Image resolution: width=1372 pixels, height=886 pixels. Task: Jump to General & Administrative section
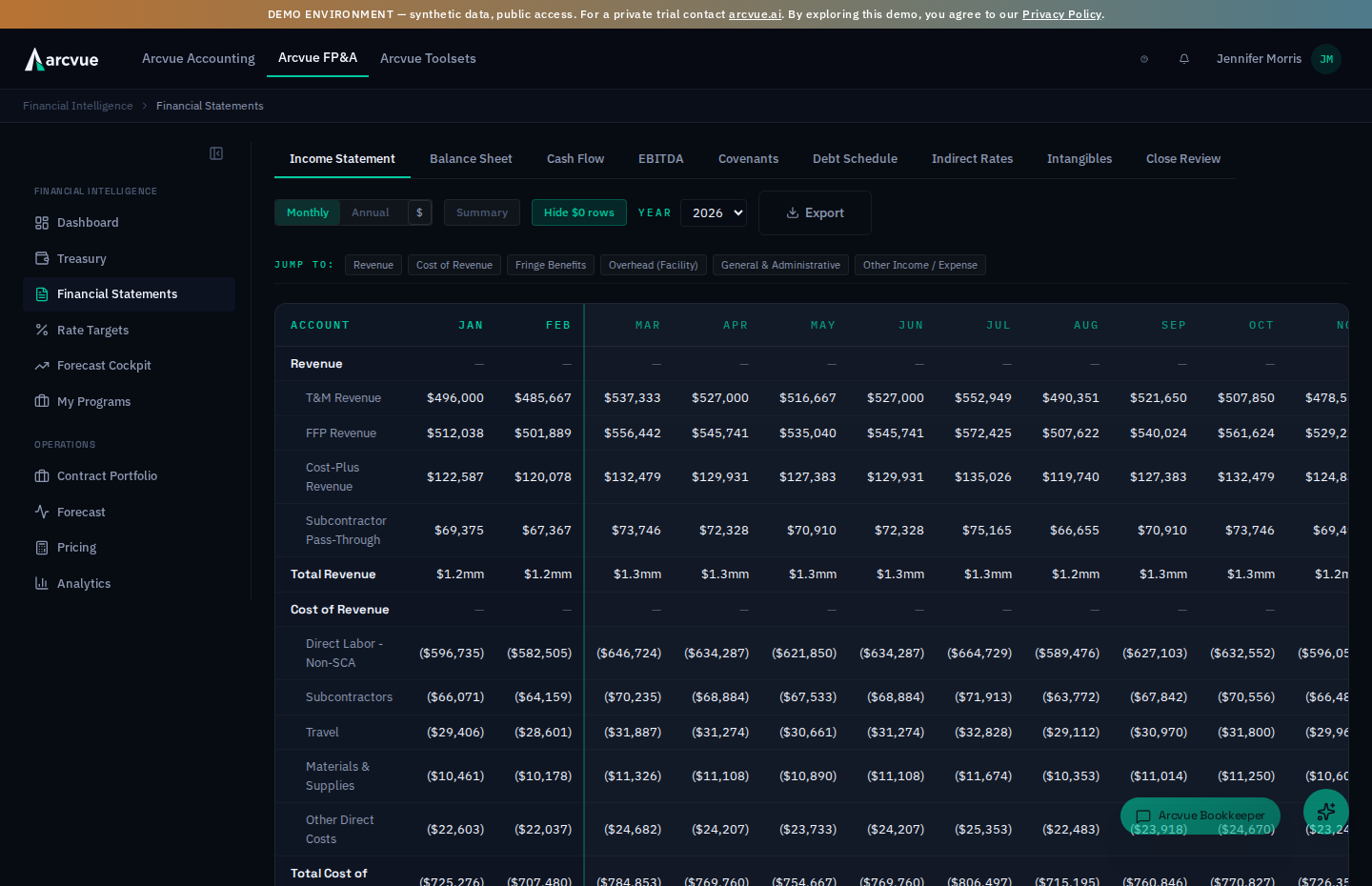pyautogui.click(x=780, y=265)
